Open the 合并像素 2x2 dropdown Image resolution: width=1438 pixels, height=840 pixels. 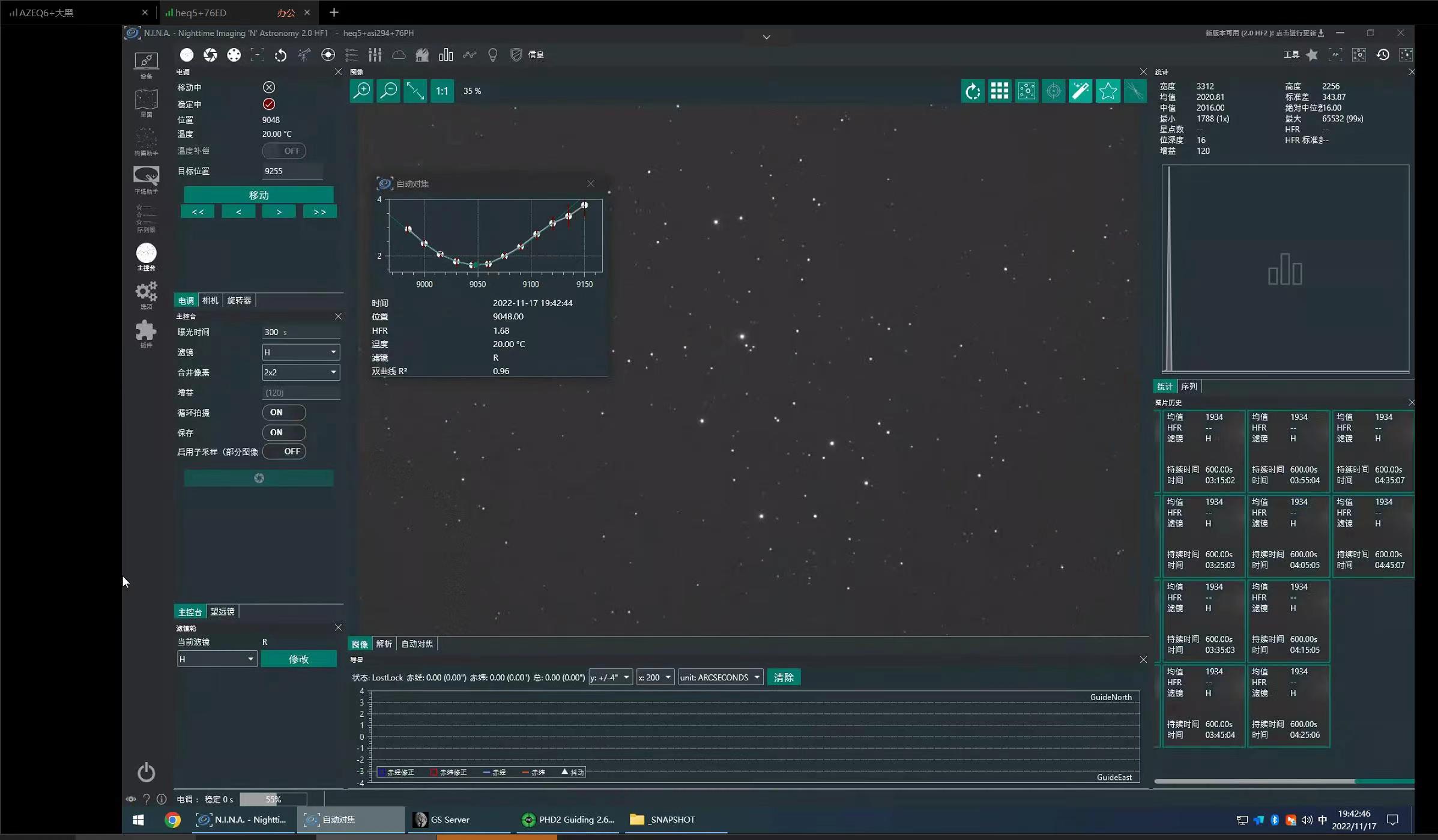coord(301,372)
